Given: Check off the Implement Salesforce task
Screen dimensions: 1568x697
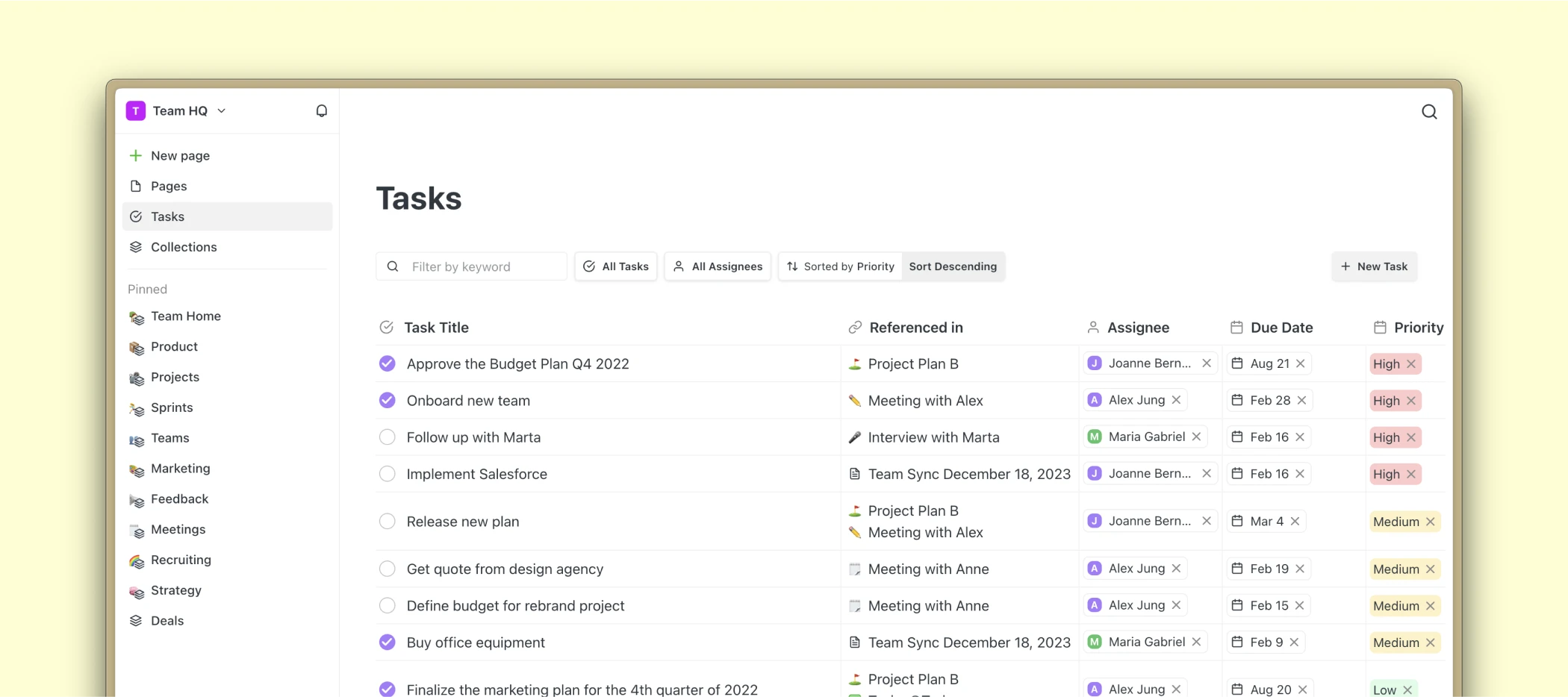Looking at the screenshot, I should pos(387,473).
